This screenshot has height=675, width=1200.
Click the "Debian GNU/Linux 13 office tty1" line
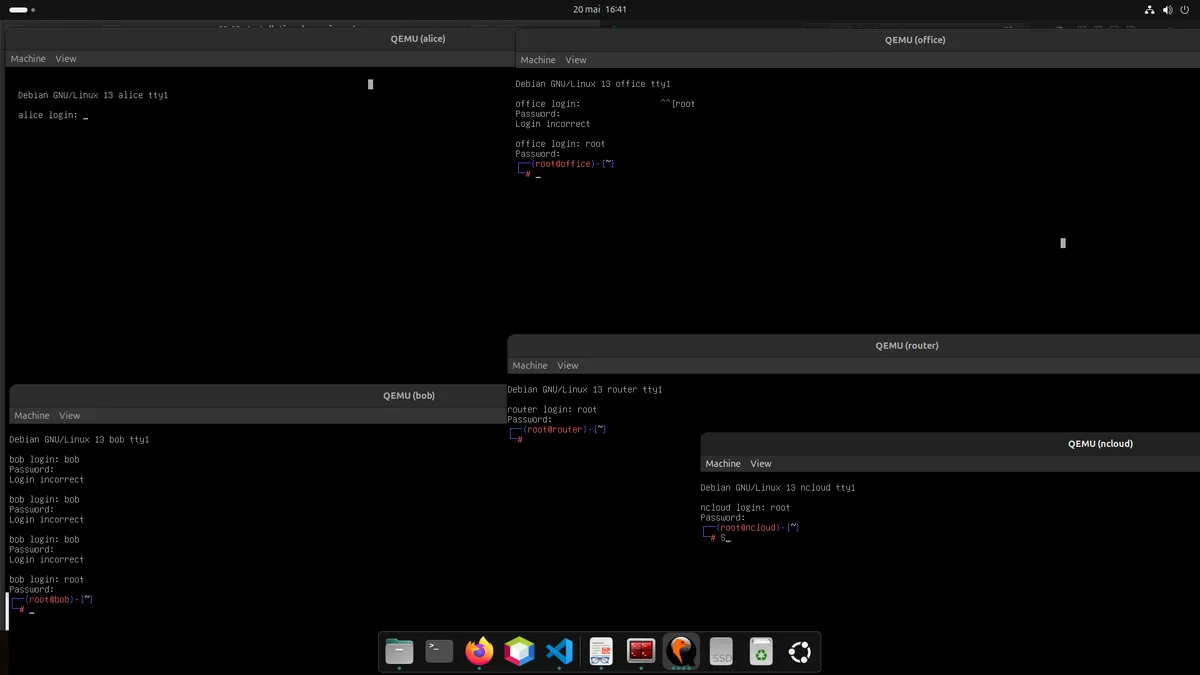[x=593, y=84]
